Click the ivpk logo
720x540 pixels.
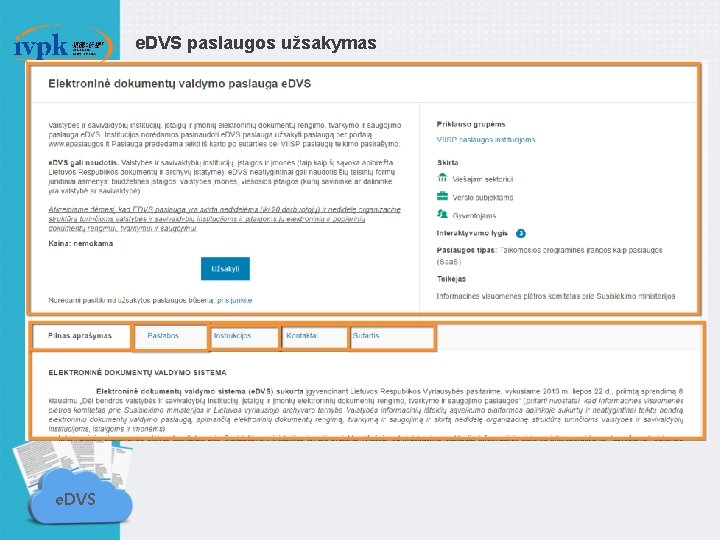[62, 45]
